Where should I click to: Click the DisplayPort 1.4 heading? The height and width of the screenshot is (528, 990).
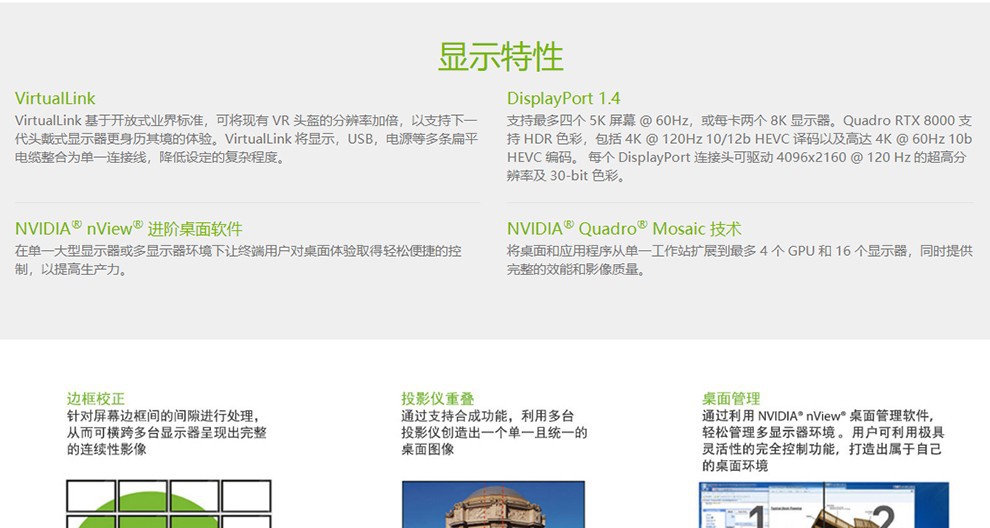563,99
